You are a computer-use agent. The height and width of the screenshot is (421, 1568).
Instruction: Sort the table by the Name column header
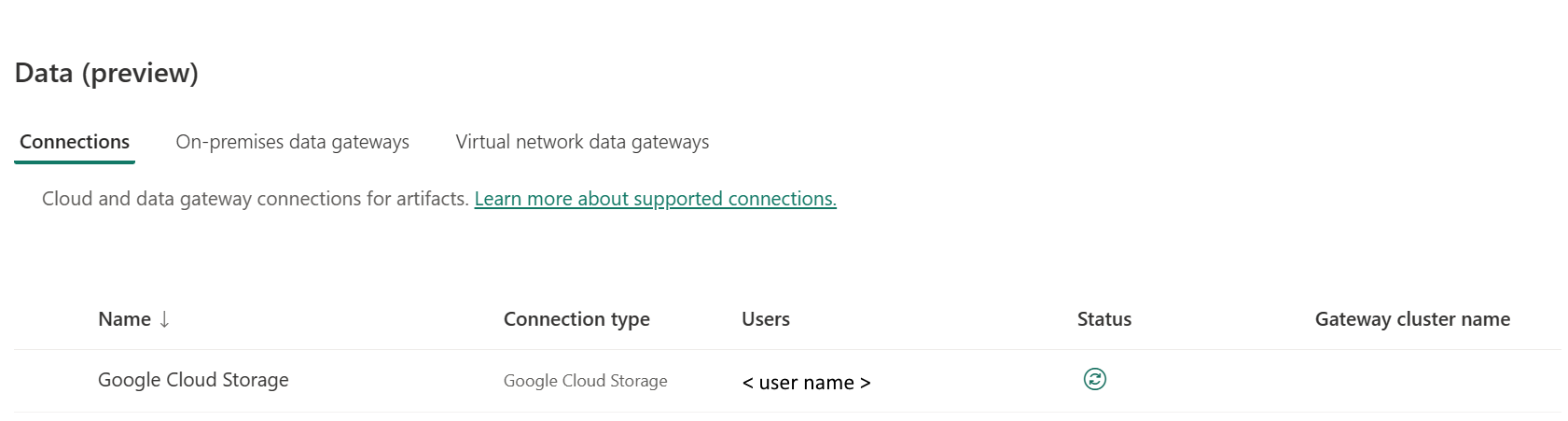[x=124, y=319]
